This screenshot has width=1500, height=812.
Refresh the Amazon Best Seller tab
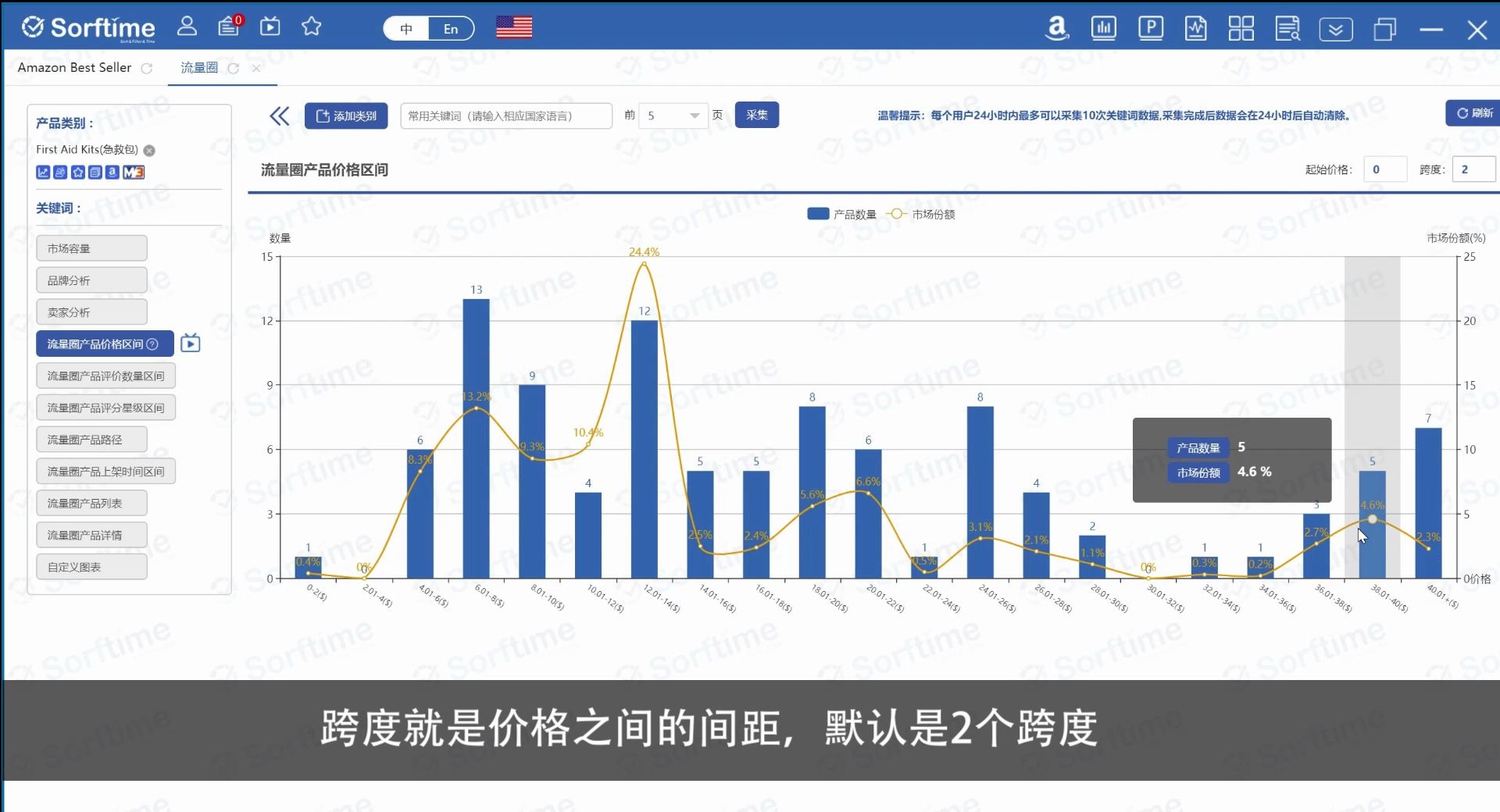(x=146, y=69)
